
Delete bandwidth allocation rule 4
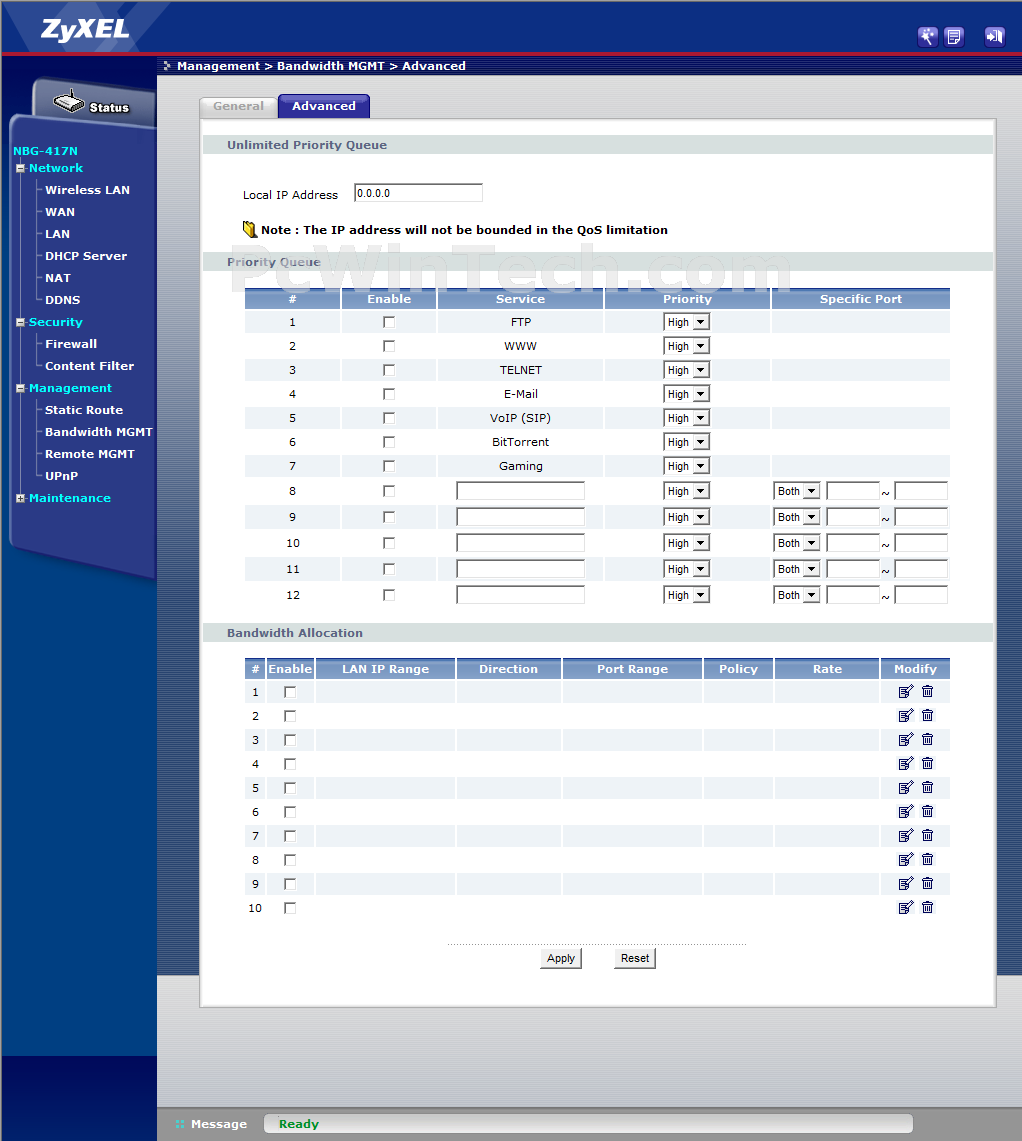(927, 763)
